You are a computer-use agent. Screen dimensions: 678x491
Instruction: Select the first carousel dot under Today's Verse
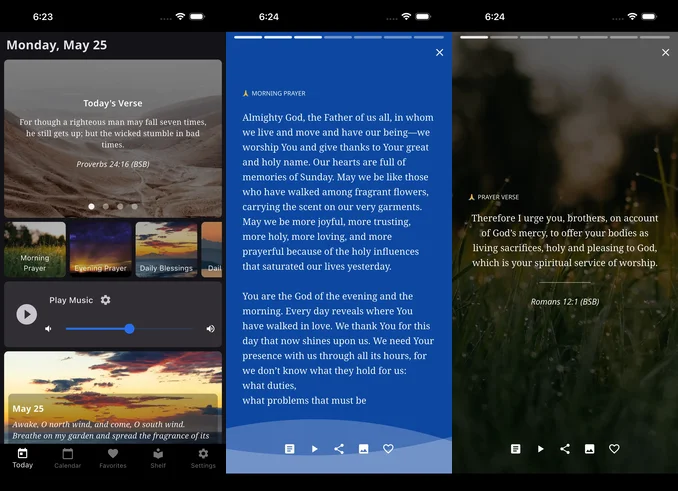[91, 207]
